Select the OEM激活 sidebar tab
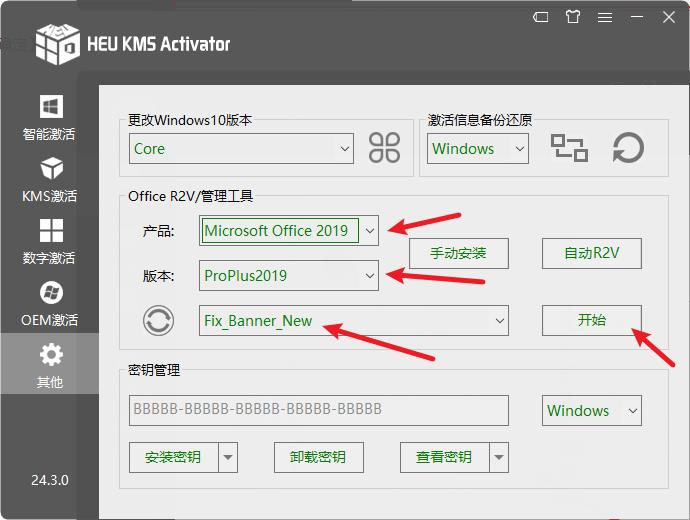Screen dimensions: 690x520 tap(50, 304)
